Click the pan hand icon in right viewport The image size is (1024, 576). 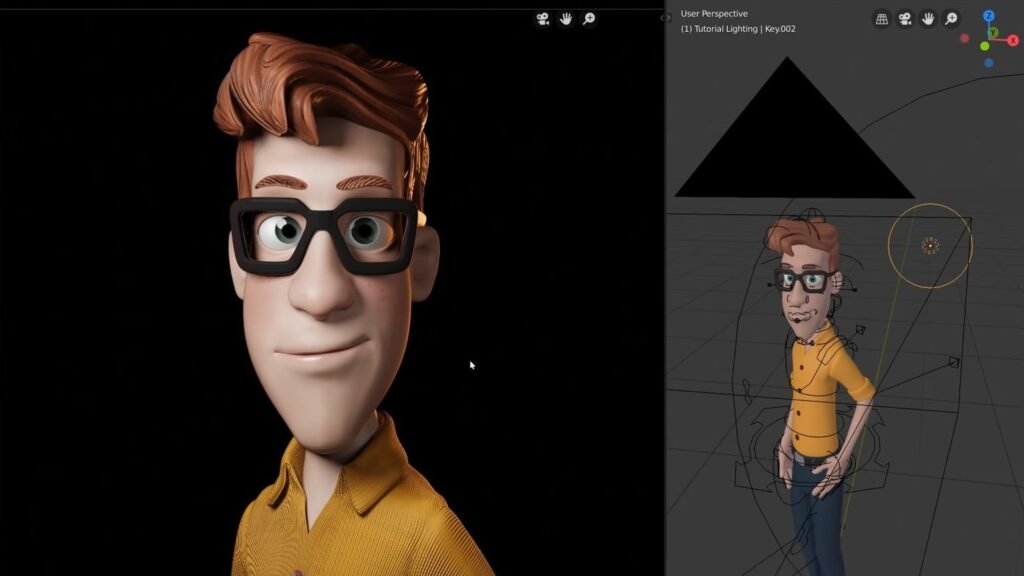[928, 18]
